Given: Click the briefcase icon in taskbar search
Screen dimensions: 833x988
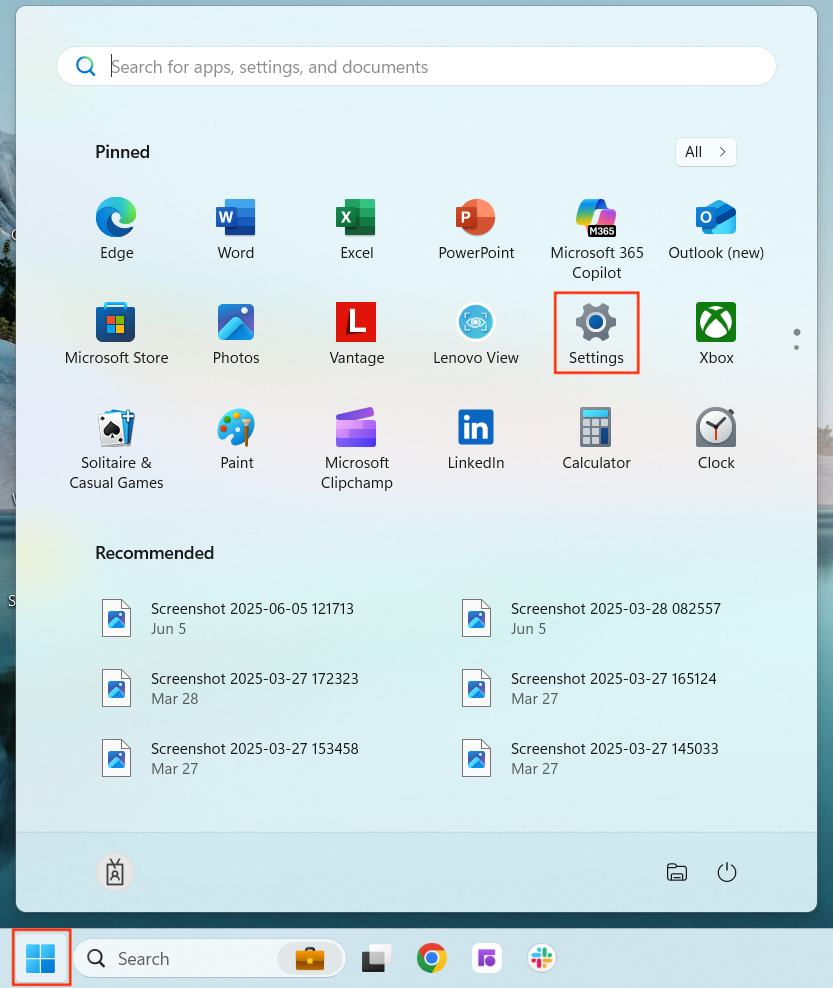Looking at the screenshot, I should click(310, 958).
